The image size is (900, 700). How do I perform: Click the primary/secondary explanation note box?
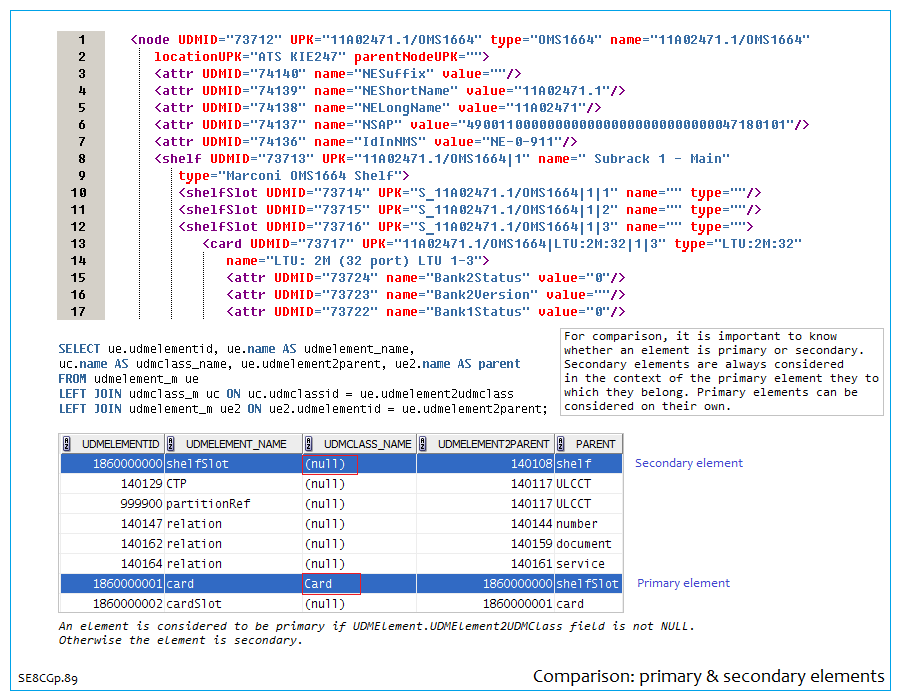coord(720,371)
